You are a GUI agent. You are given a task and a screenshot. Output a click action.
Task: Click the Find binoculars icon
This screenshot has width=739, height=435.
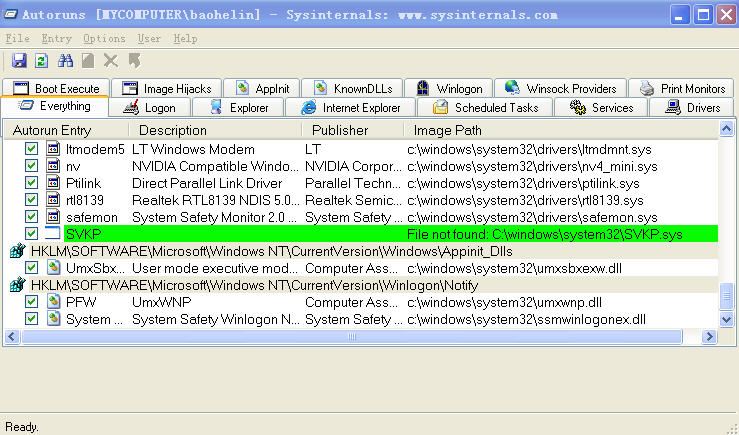[65, 60]
